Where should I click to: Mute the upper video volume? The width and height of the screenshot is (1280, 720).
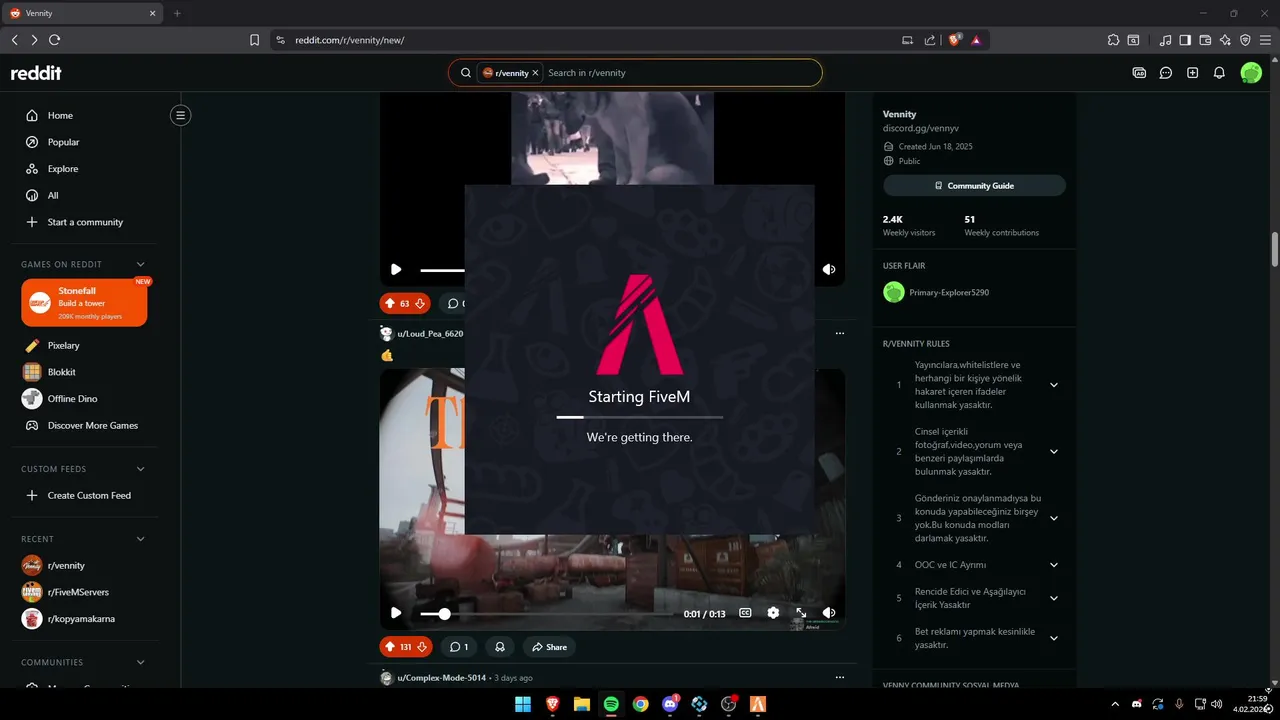tap(829, 269)
